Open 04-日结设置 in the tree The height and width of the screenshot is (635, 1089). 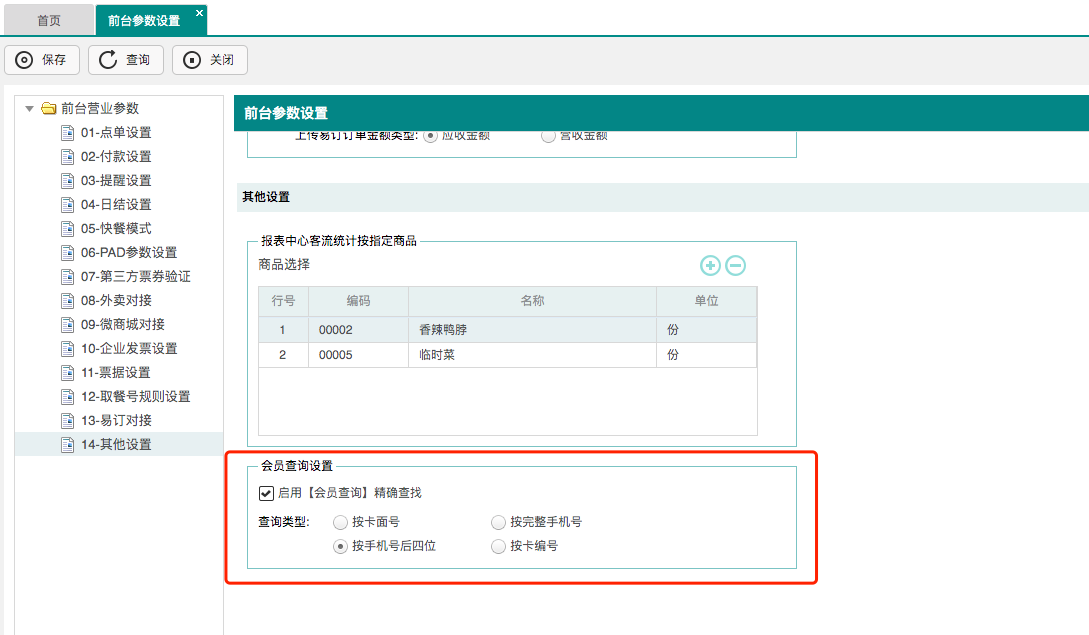pyautogui.click(x=116, y=204)
